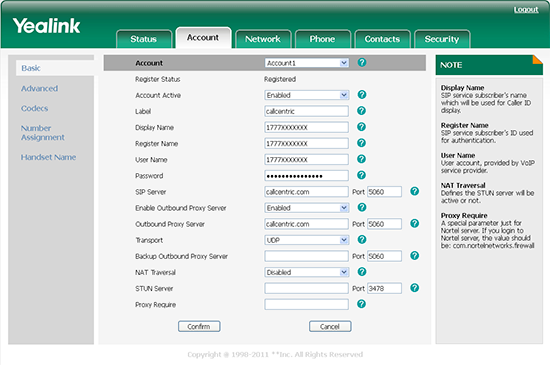Open Advanced in the sidebar
Screen dimensions: 550x365
pyautogui.click(x=39, y=88)
